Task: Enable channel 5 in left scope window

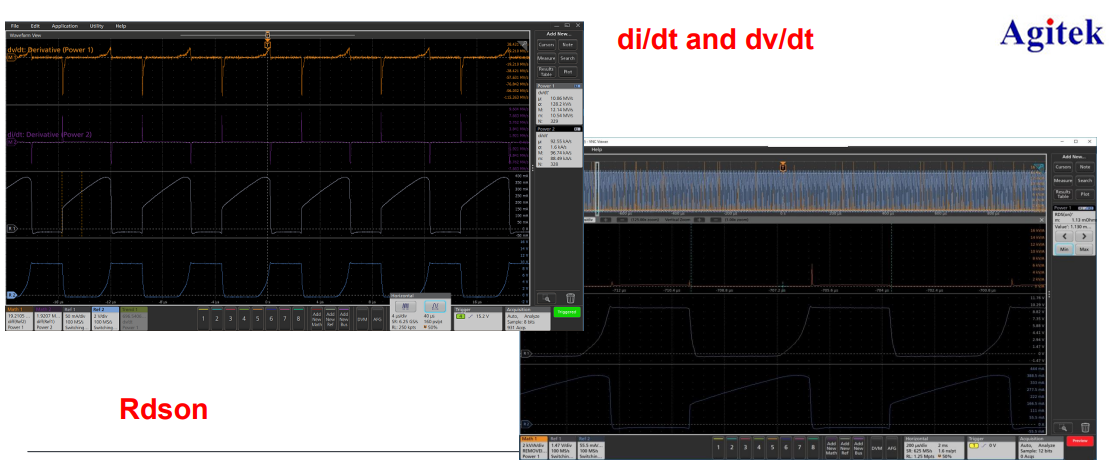Action: pyautogui.click(x=257, y=318)
